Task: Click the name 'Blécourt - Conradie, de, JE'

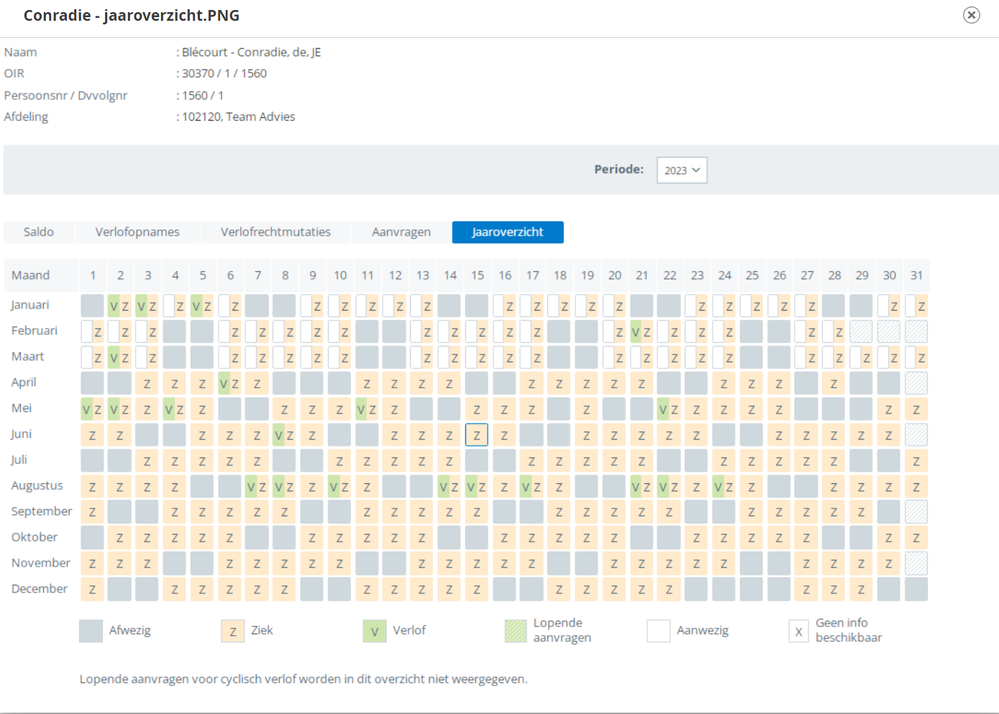Action: point(252,52)
